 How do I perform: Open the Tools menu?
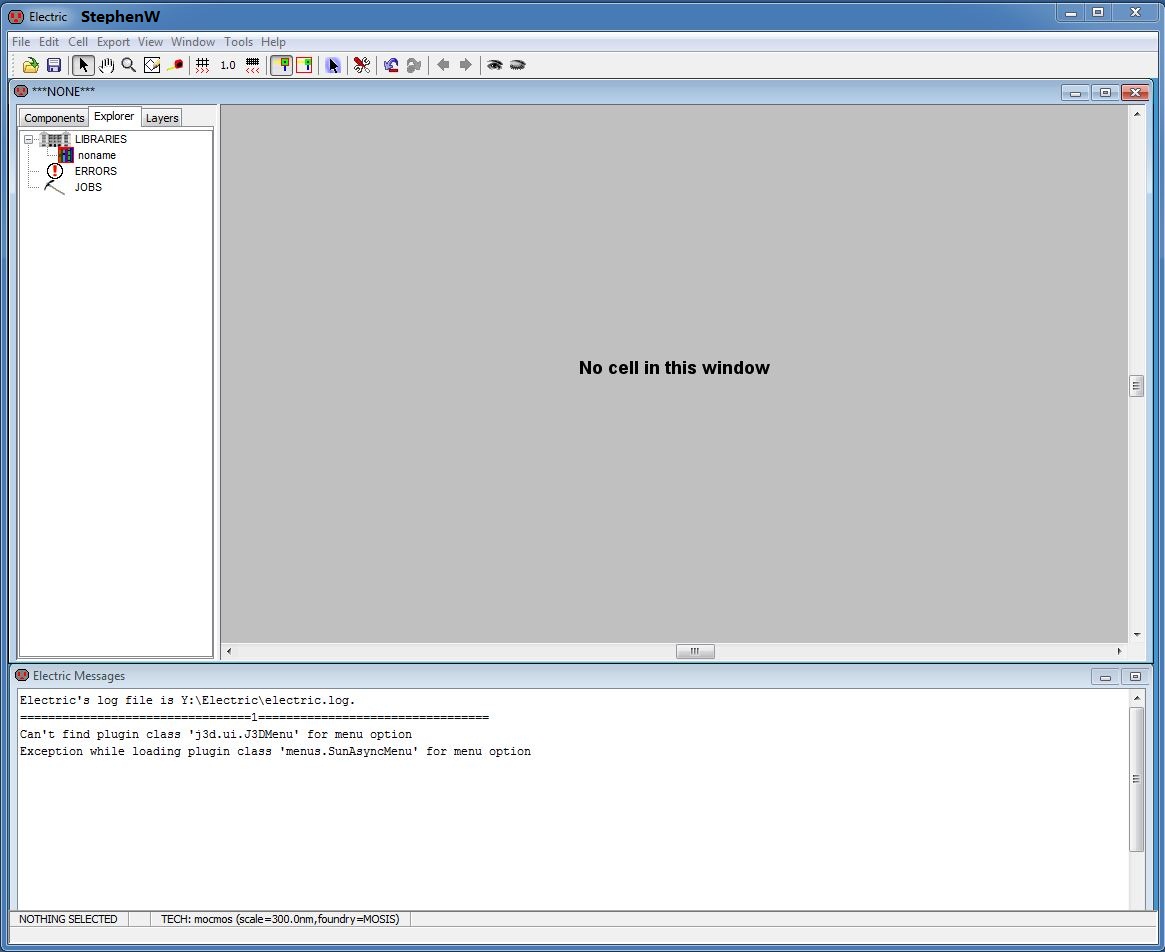(238, 42)
